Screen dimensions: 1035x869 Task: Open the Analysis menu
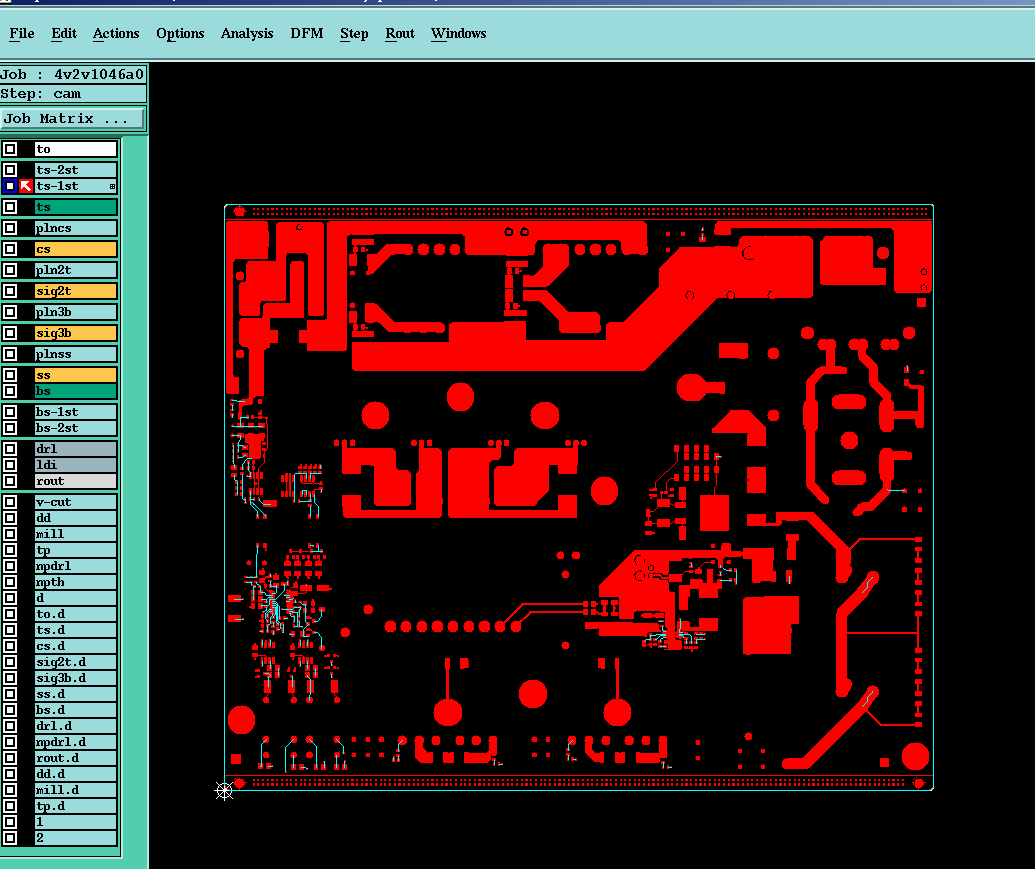[247, 34]
